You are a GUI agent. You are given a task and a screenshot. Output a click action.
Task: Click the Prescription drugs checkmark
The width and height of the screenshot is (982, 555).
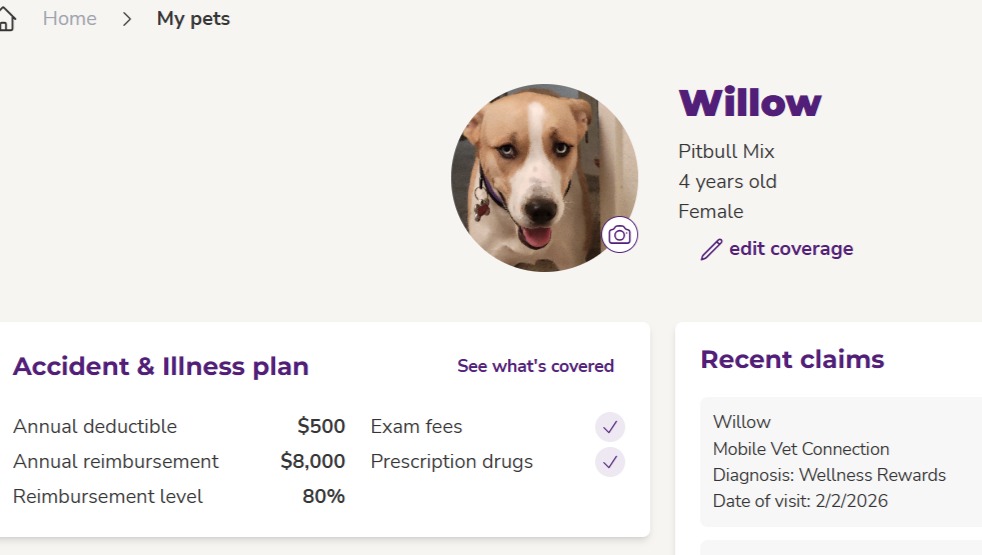[610, 462]
